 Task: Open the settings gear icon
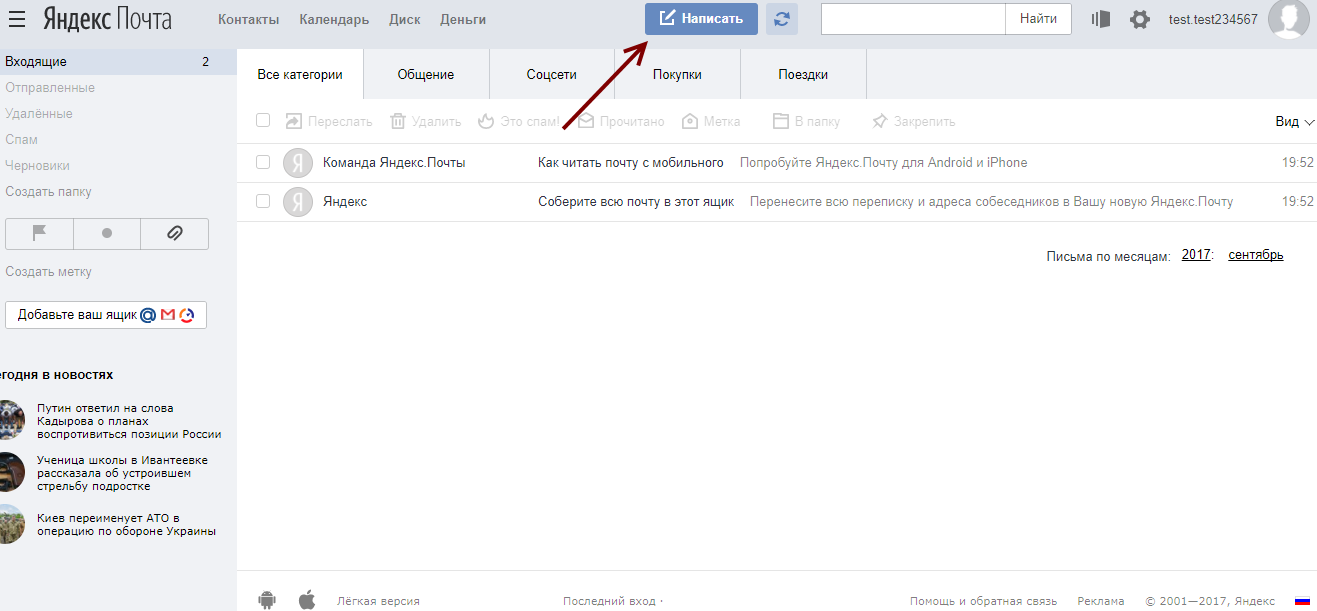[x=1139, y=19]
